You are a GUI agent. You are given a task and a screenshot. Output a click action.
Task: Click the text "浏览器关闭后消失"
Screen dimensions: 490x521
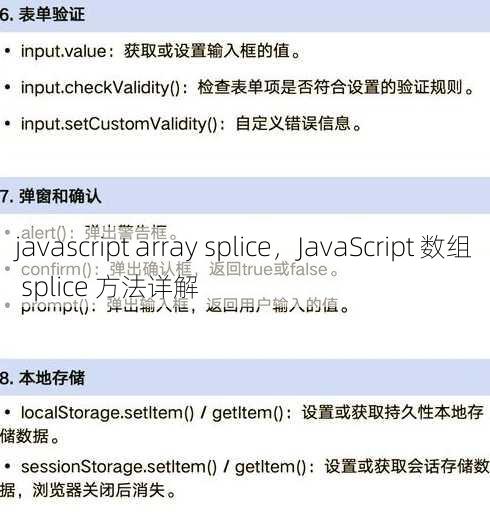(x=99, y=490)
